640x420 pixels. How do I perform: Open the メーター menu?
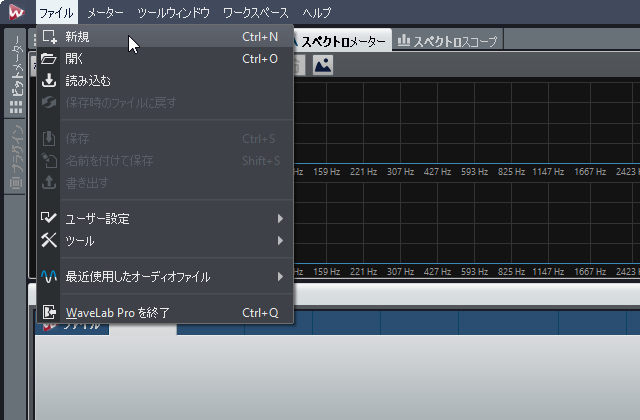[105, 13]
